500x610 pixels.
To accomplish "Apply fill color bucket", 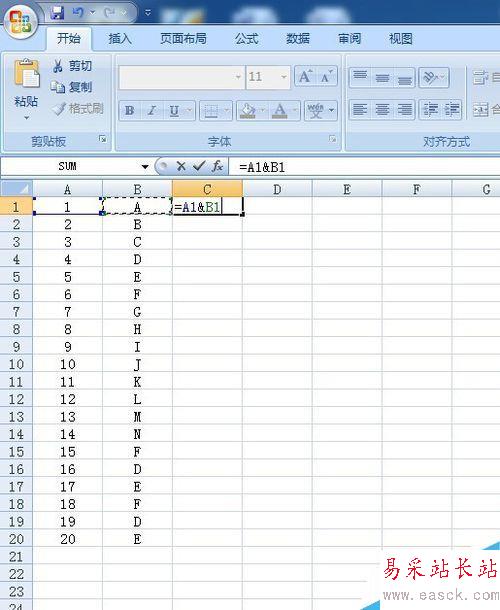I will 247,110.
